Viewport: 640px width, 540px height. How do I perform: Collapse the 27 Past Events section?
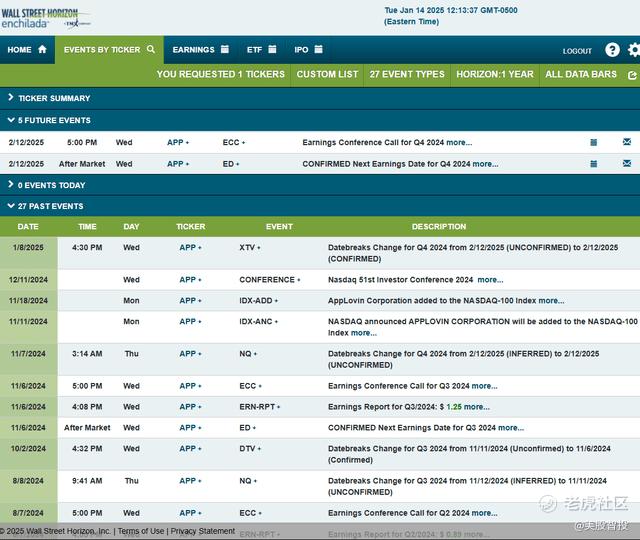point(320,206)
